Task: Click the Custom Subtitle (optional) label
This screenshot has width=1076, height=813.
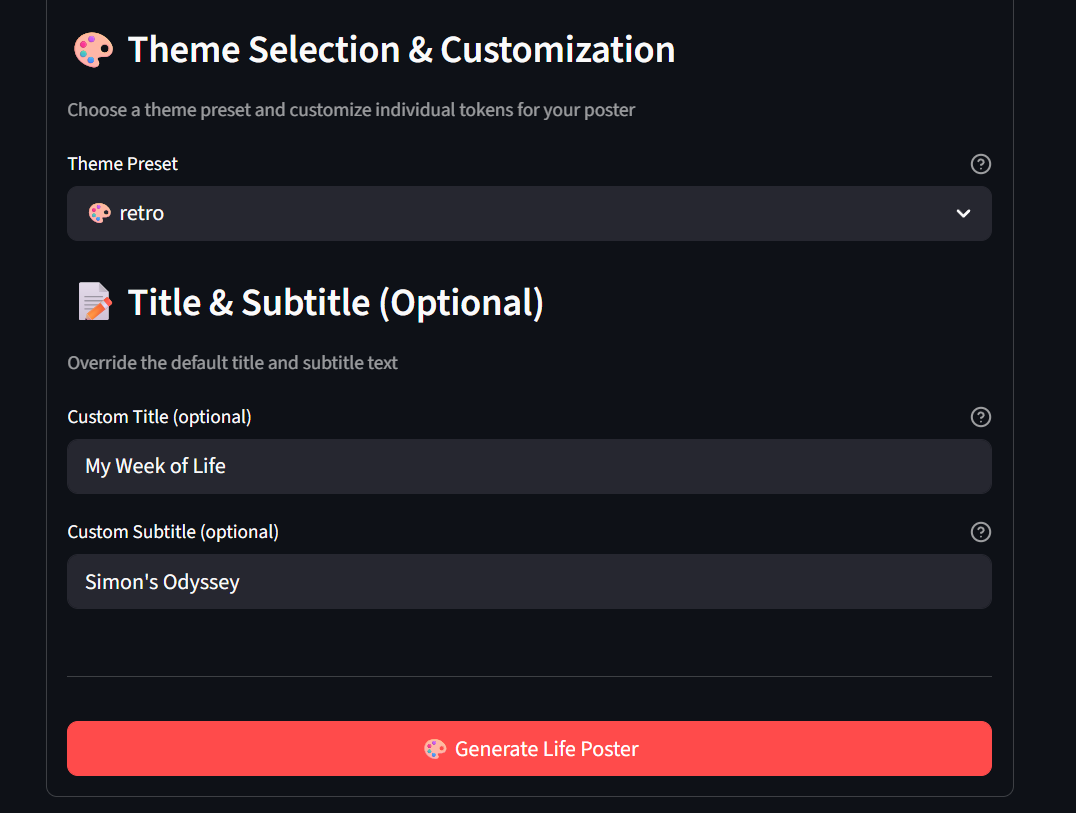Action: (x=172, y=532)
